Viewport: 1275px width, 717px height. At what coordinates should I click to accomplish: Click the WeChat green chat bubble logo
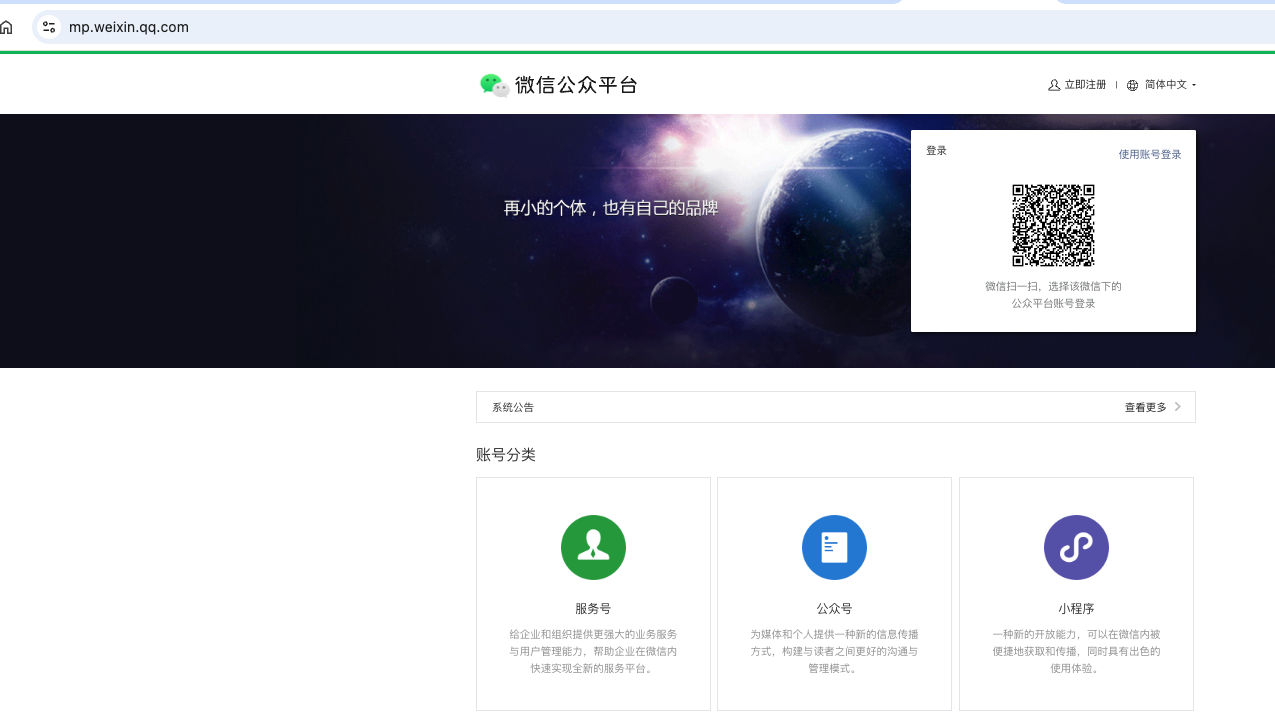(x=494, y=85)
